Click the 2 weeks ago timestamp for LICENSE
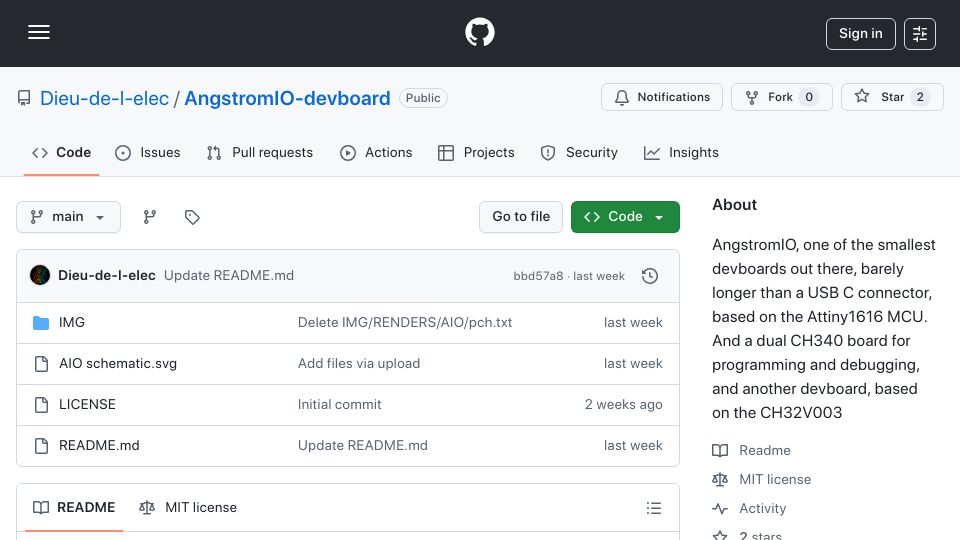Image resolution: width=960 pixels, height=540 pixels. click(x=623, y=405)
